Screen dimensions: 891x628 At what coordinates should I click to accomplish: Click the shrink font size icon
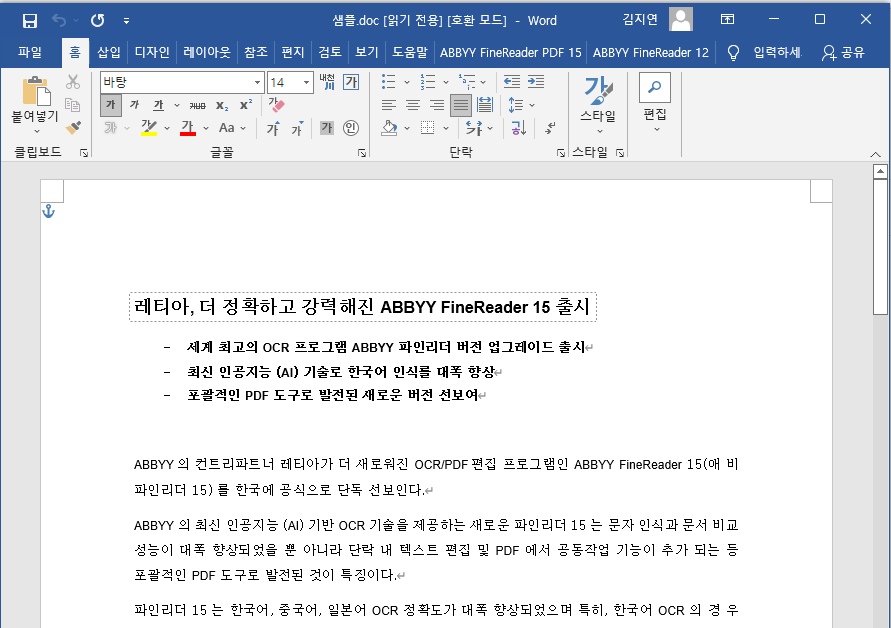pyautogui.click(x=297, y=128)
